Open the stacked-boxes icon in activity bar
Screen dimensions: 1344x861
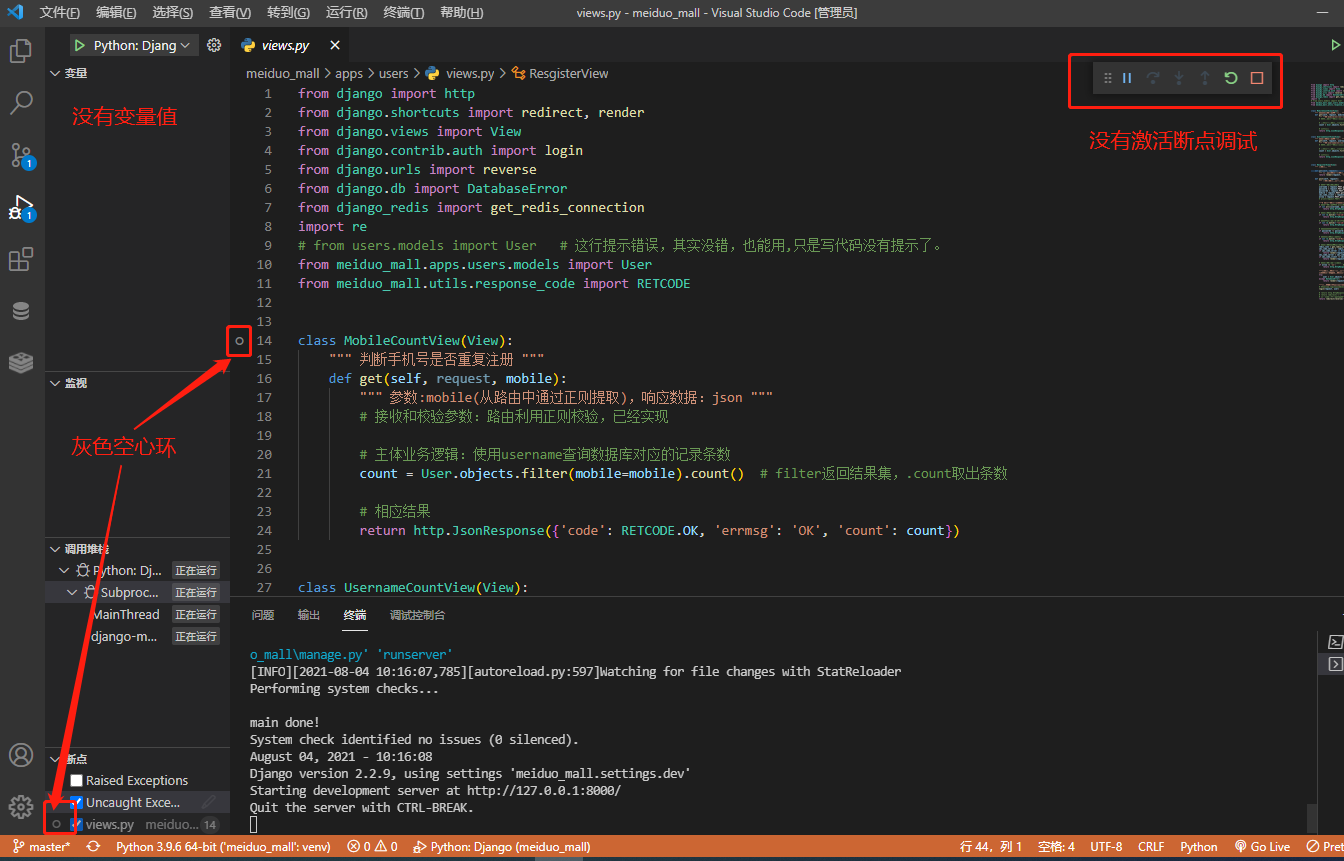(21, 362)
